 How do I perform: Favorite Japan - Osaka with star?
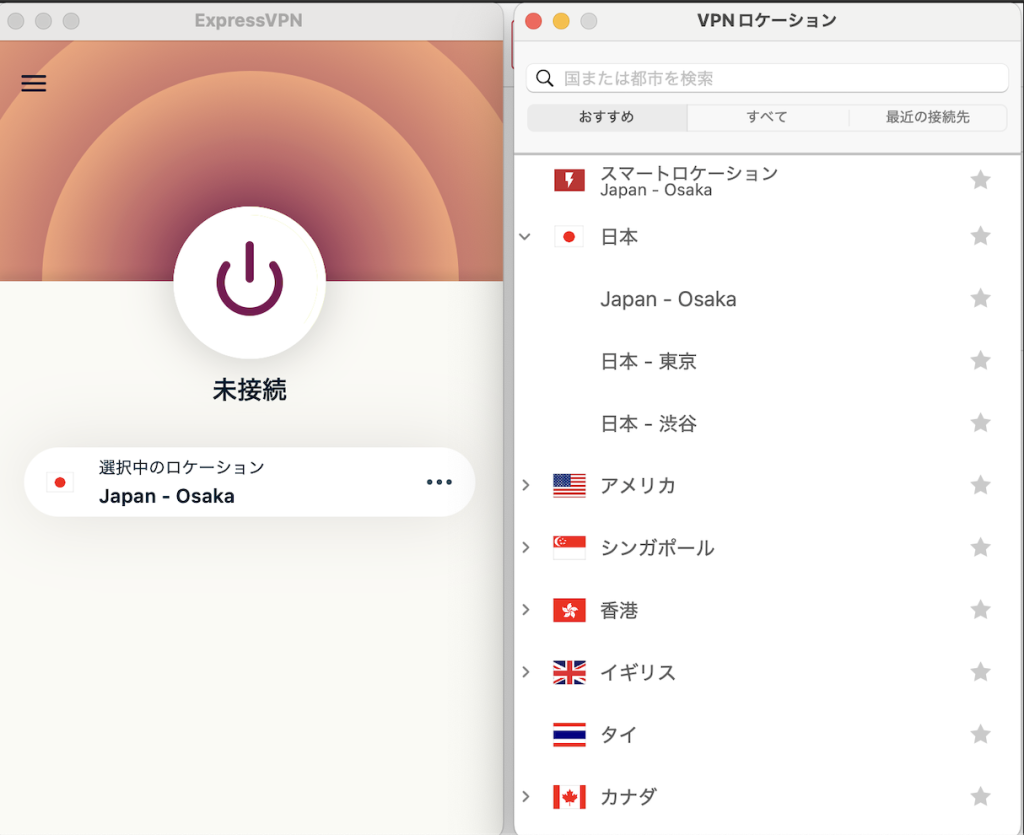pyautogui.click(x=980, y=298)
